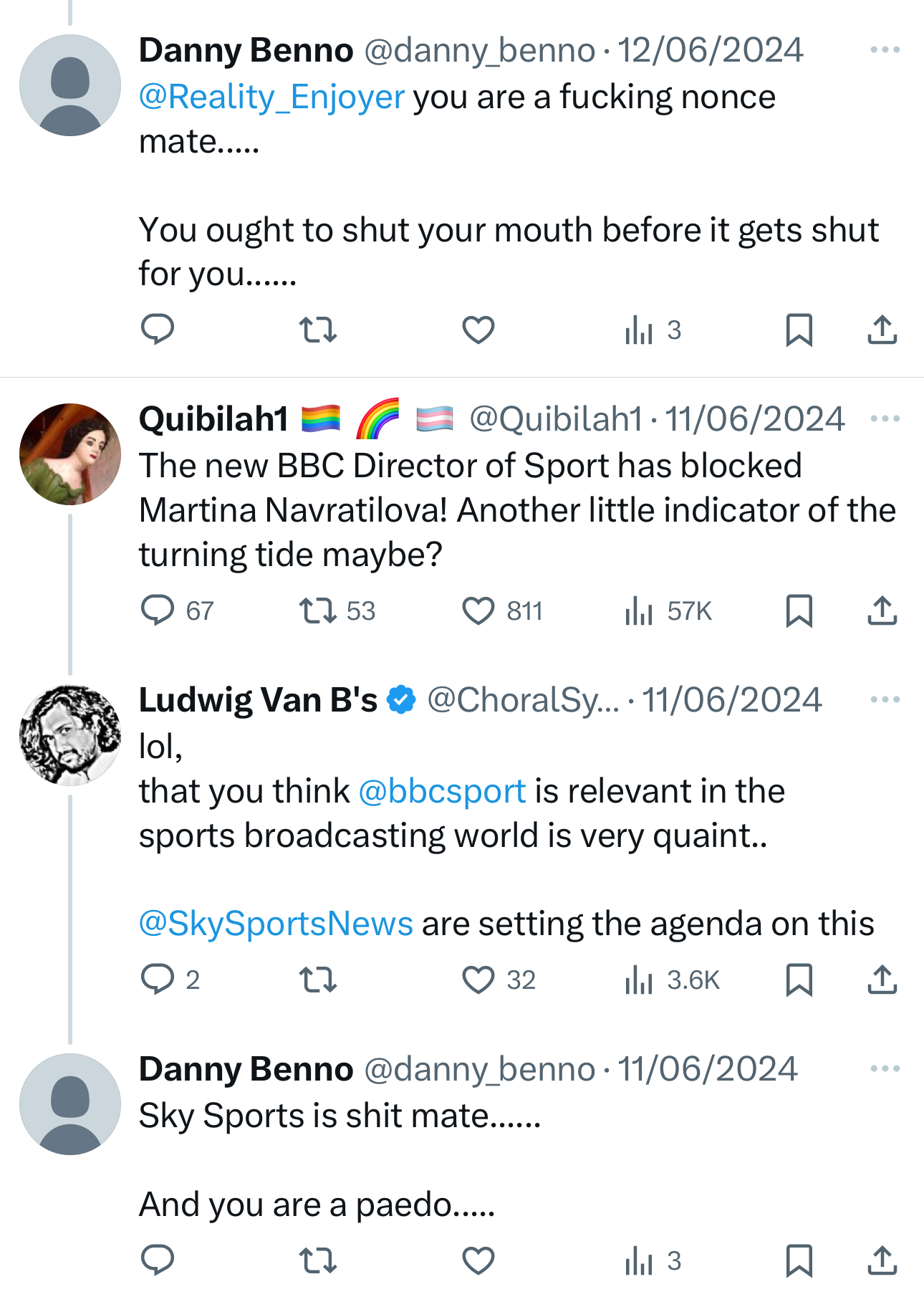Open more options on Danny Benno's 12/06/2024 tweet
The height and width of the screenshot is (1302, 924).
click(885, 49)
